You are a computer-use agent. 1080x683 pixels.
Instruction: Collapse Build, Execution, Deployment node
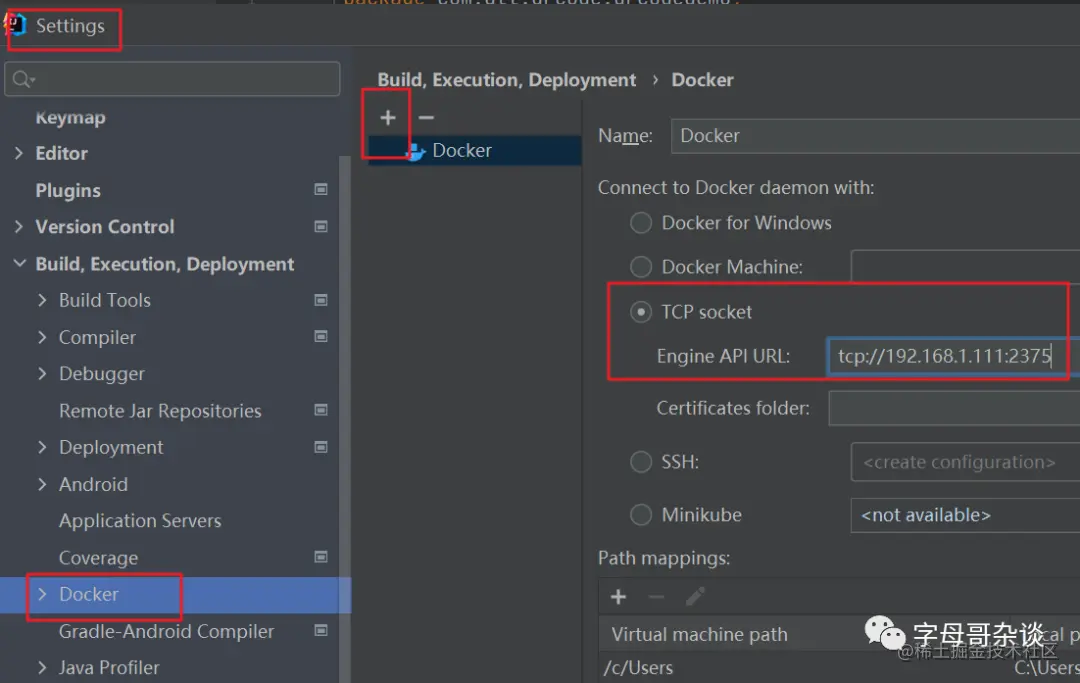click(20, 264)
